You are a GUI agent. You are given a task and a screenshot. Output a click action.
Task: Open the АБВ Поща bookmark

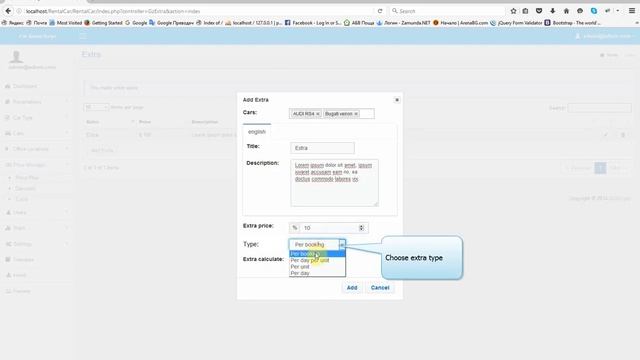pos(359,23)
